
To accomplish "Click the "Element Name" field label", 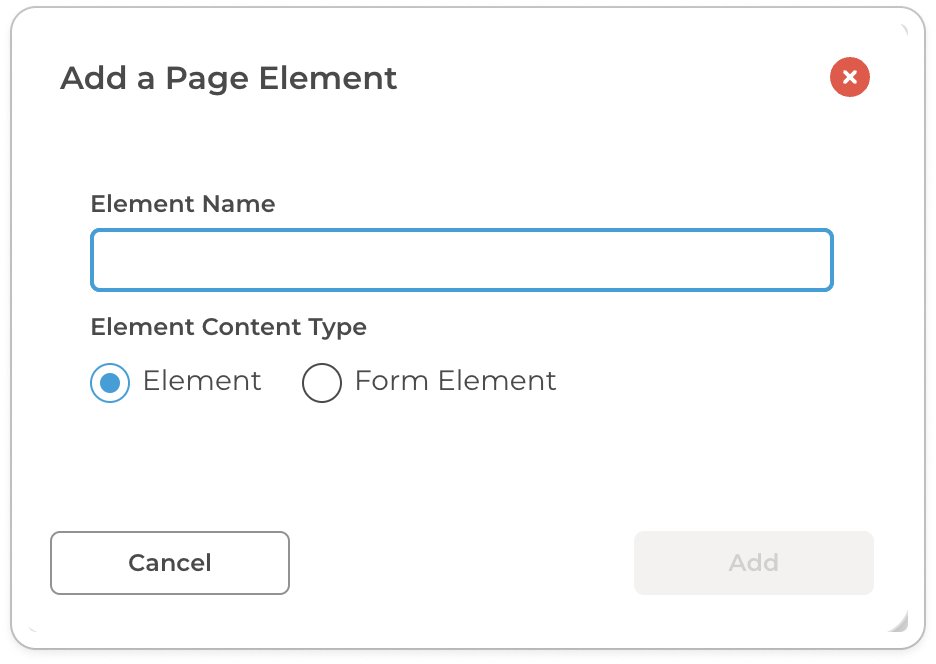I will coord(182,204).
